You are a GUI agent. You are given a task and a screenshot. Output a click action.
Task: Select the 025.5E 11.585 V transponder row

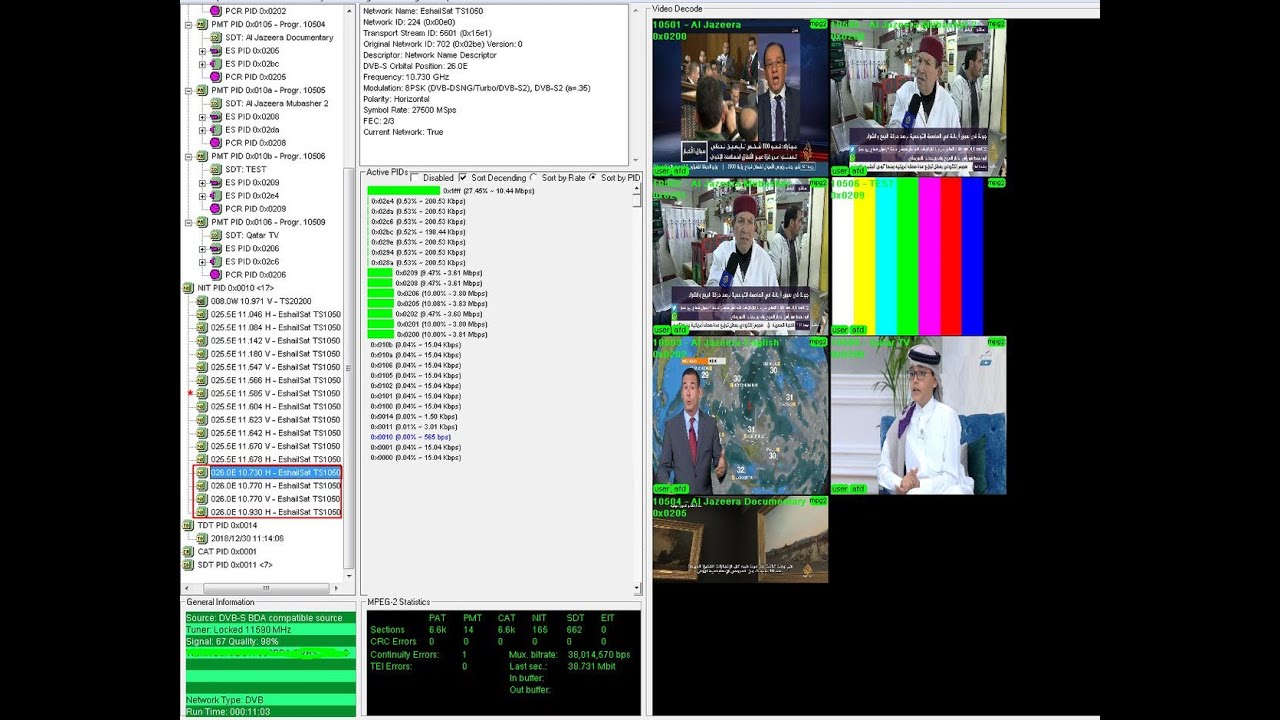pyautogui.click(x=275, y=393)
